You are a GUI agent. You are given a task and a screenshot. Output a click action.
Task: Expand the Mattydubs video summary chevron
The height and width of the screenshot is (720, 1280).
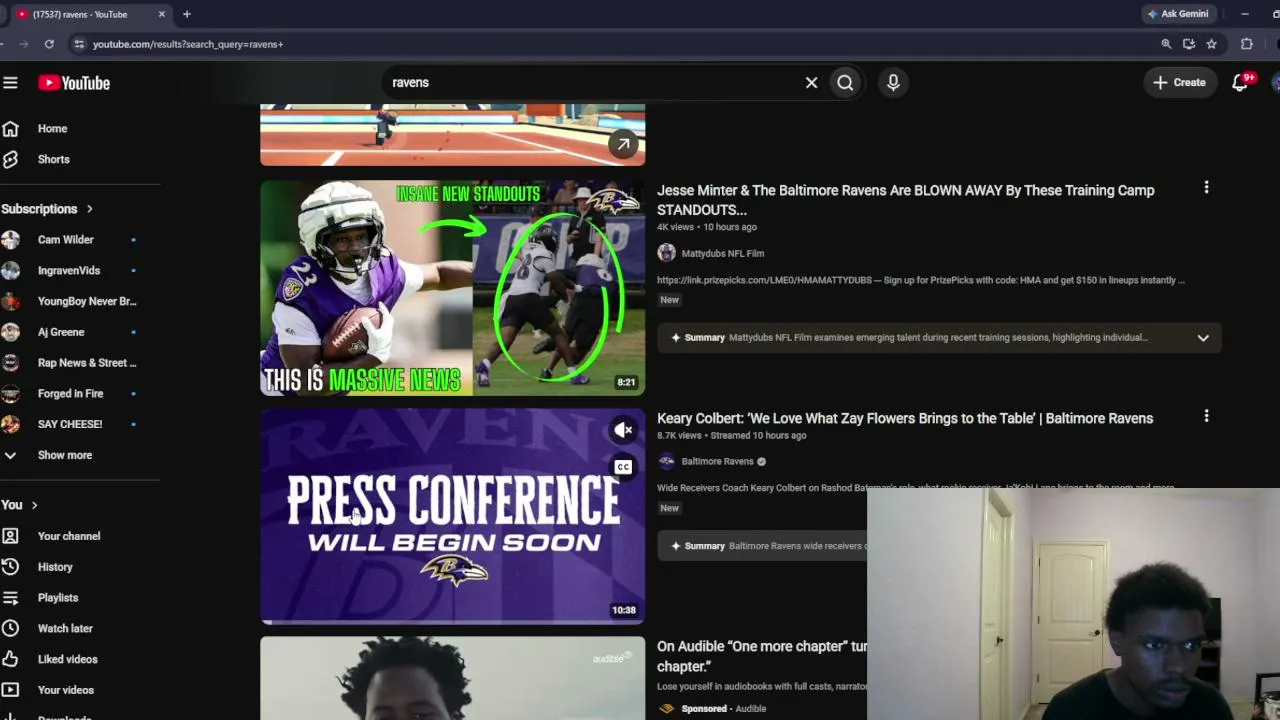1203,338
